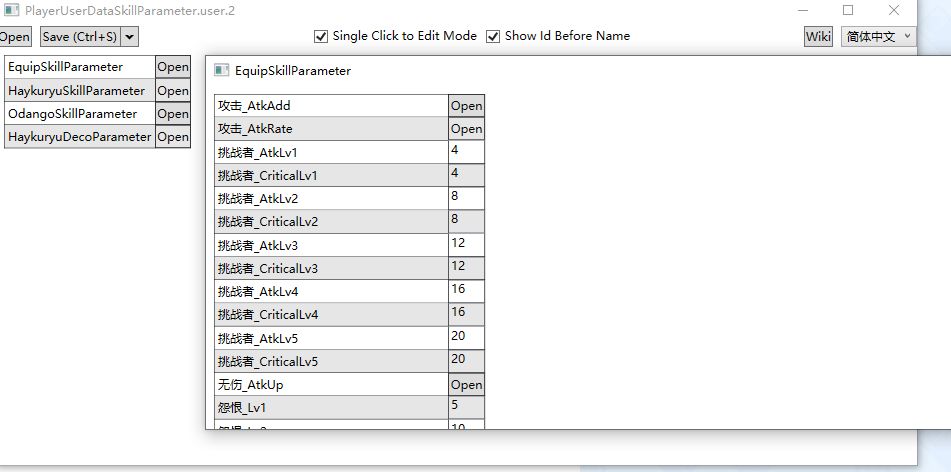This screenshot has height=472, width=951.
Task: Open the 攻击_AtkAdd parameter
Action: (x=466, y=106)
